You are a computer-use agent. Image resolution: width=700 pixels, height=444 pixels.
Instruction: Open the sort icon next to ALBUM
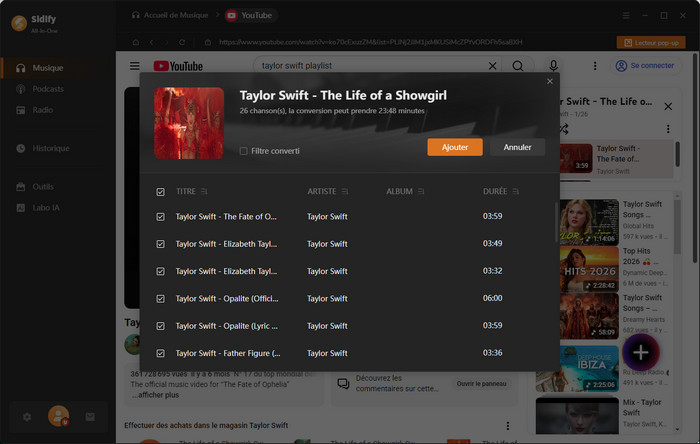pyautogui.click(x=422, y=191)
